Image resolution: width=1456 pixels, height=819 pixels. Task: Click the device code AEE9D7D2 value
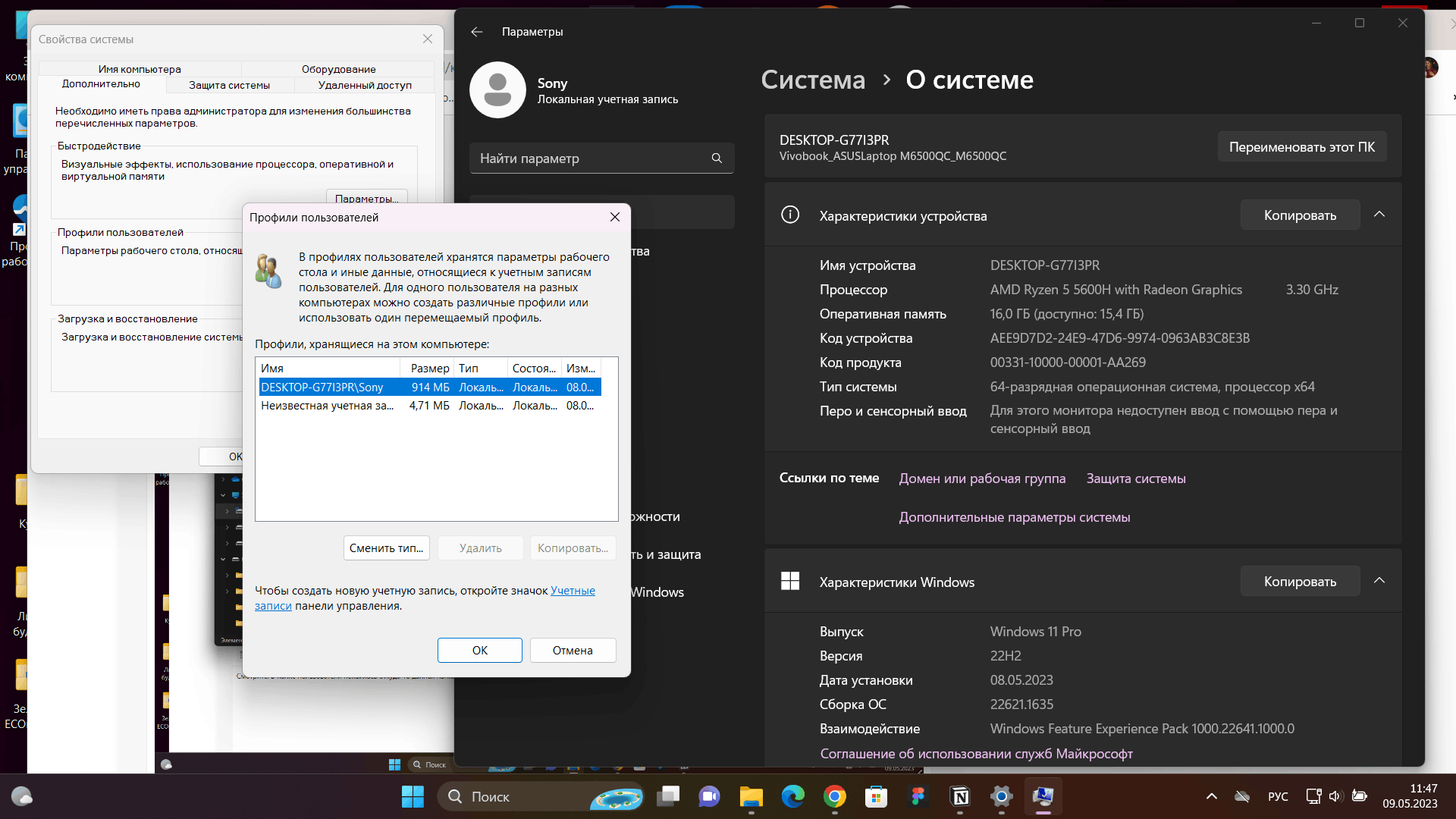(x=1119, y=338)
